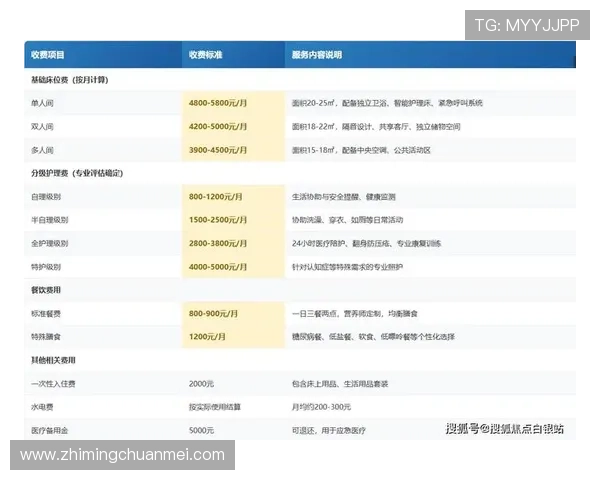Screen dimensions: 600x480
Task: Click the price 1500-2500元/月
Action: (218, 220)
